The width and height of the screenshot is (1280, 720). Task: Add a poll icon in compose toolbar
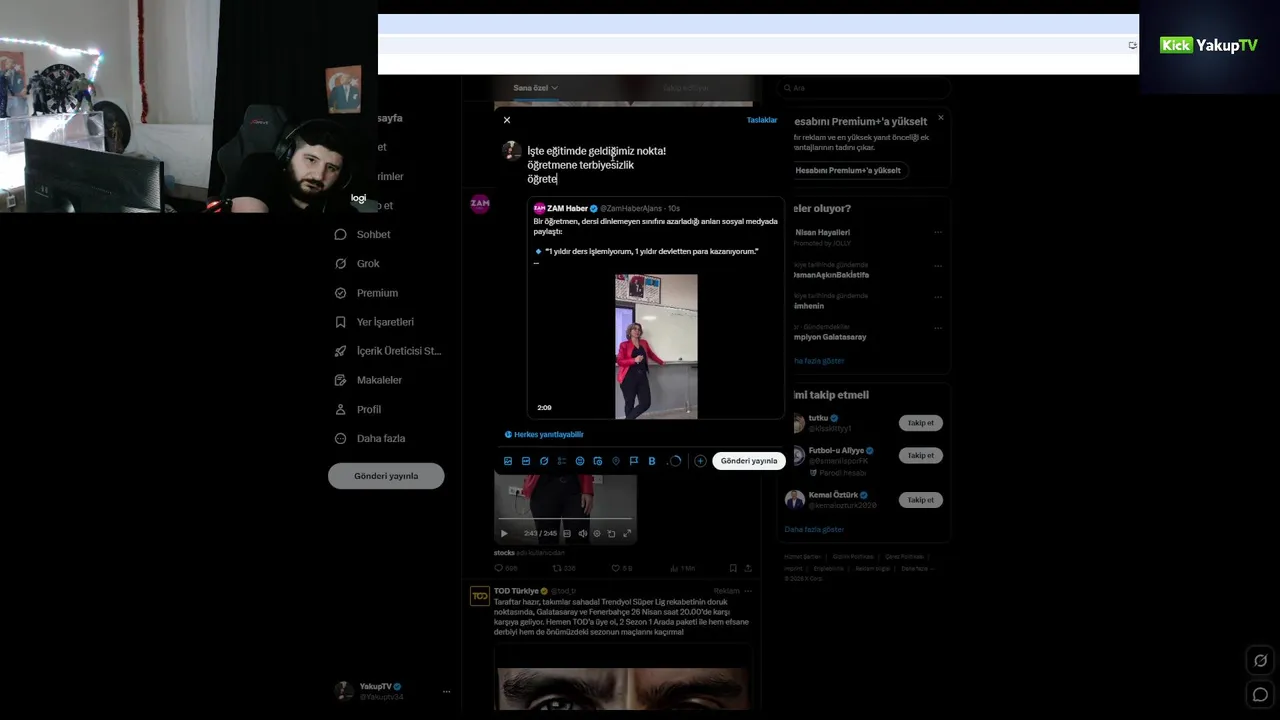pos(562,461)
